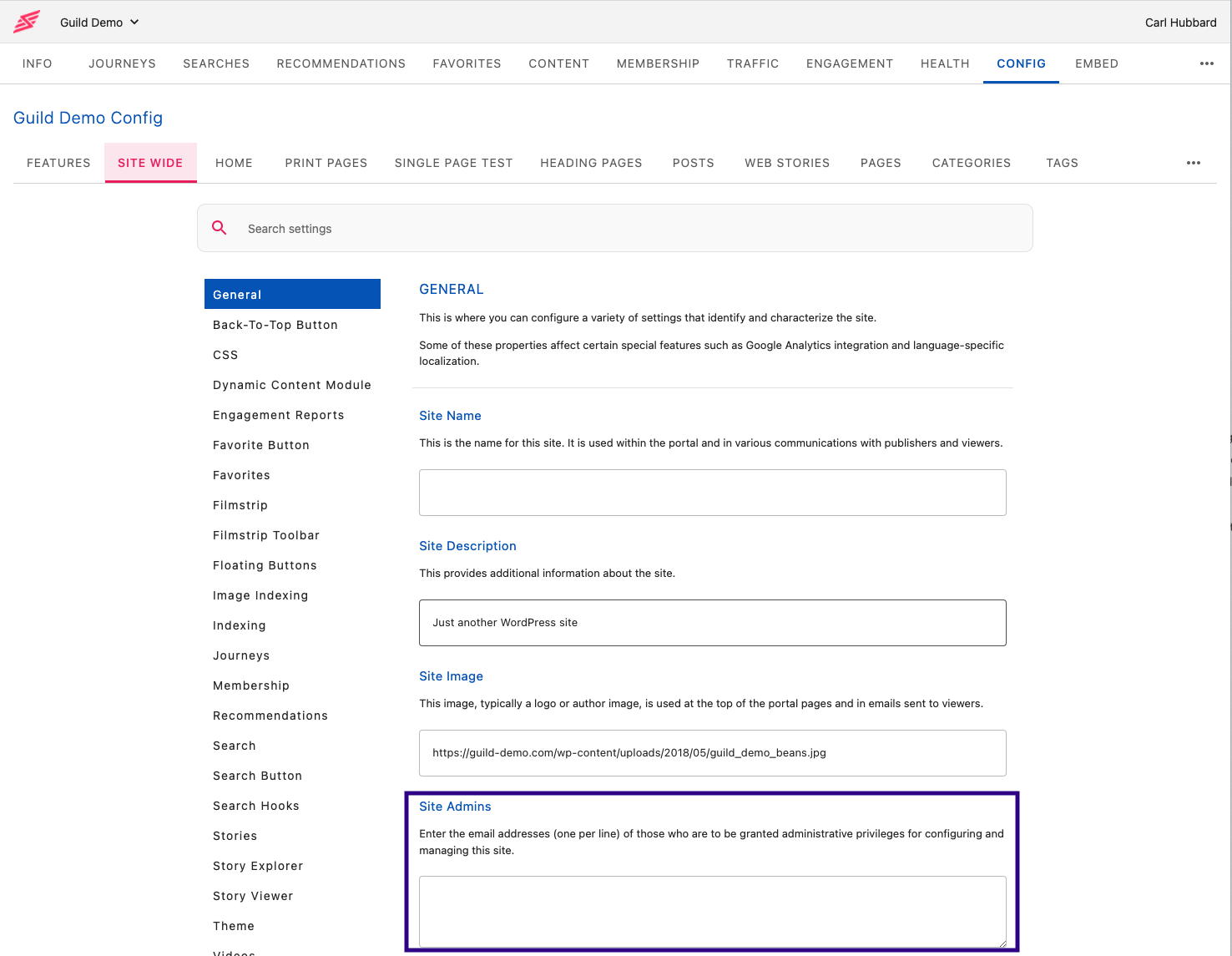Select the FEATURES sub-tab

[x=58, y=163]
